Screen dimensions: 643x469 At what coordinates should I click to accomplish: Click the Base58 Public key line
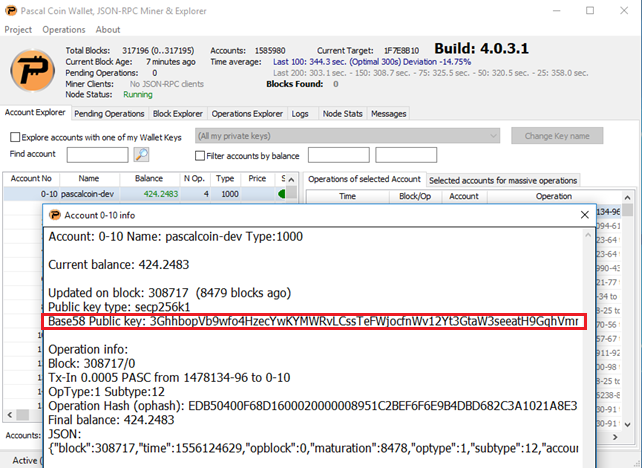[x=313, y=321]
